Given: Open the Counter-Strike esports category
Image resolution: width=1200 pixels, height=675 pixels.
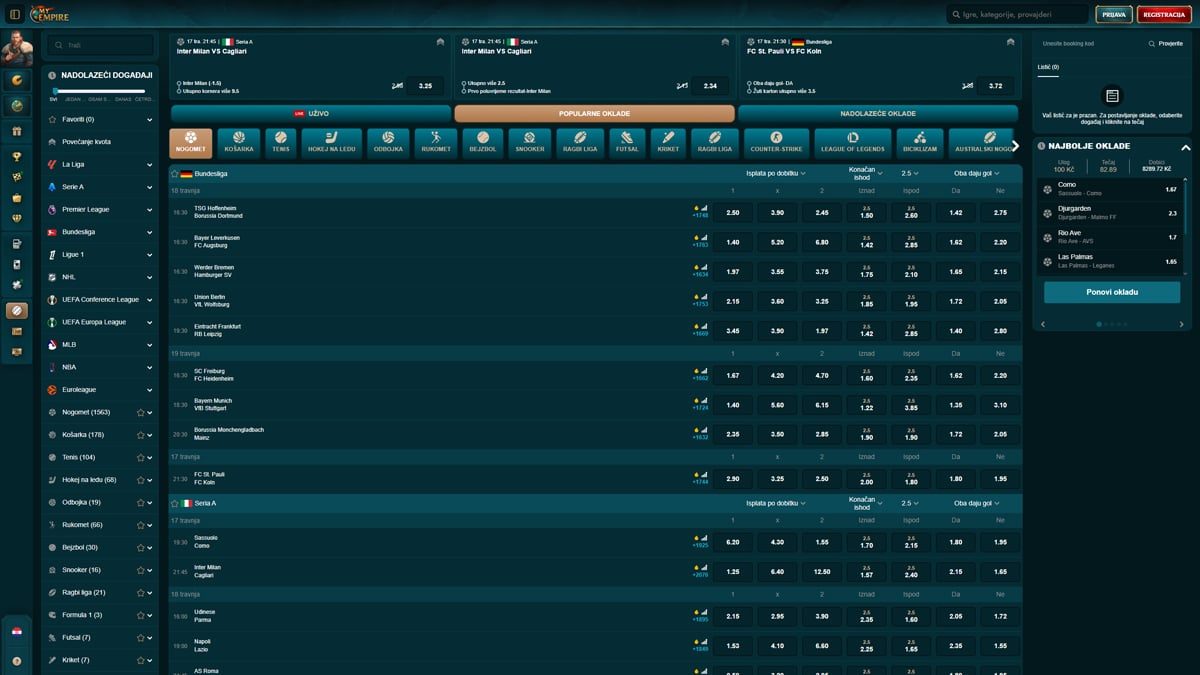Looking at the screenshot, I should (777, 142).
